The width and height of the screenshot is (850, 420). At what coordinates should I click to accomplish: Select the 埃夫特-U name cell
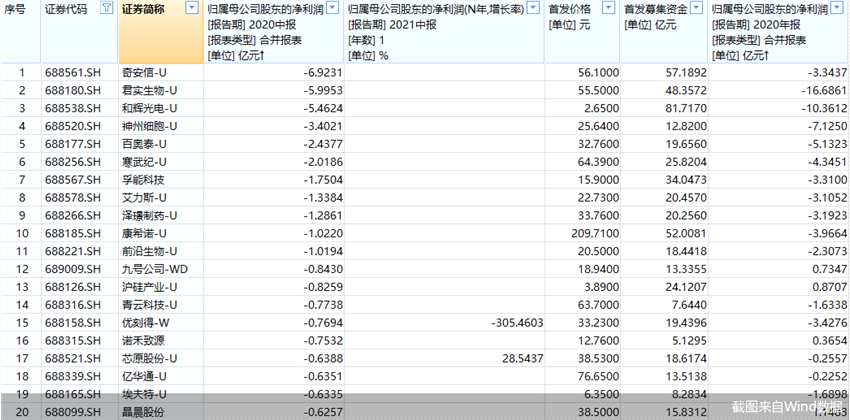coord(145,394)
